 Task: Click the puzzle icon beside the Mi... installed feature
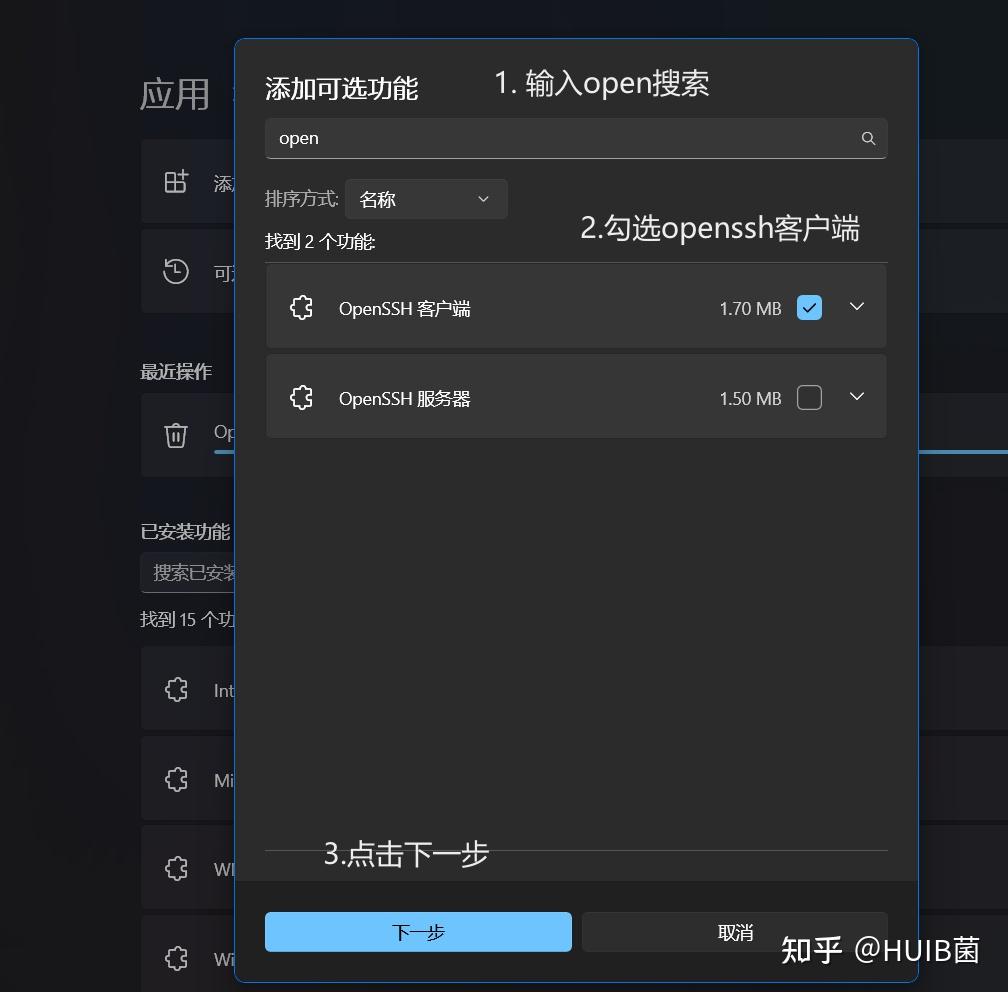176,780
